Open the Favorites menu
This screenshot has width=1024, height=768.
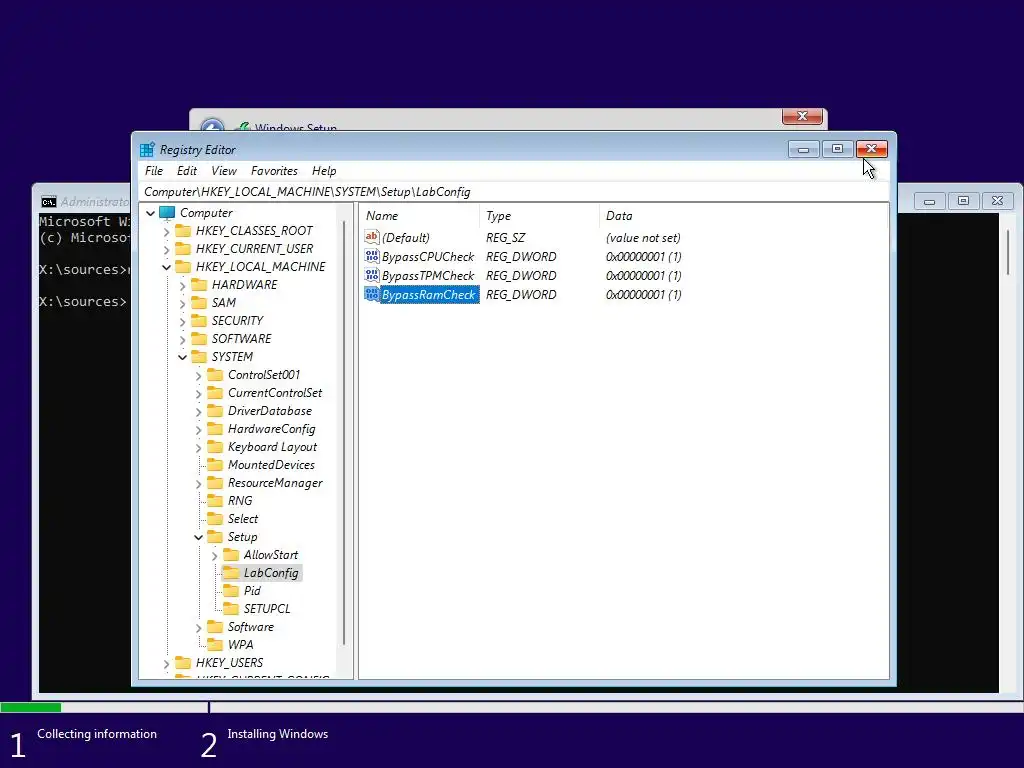274,171
